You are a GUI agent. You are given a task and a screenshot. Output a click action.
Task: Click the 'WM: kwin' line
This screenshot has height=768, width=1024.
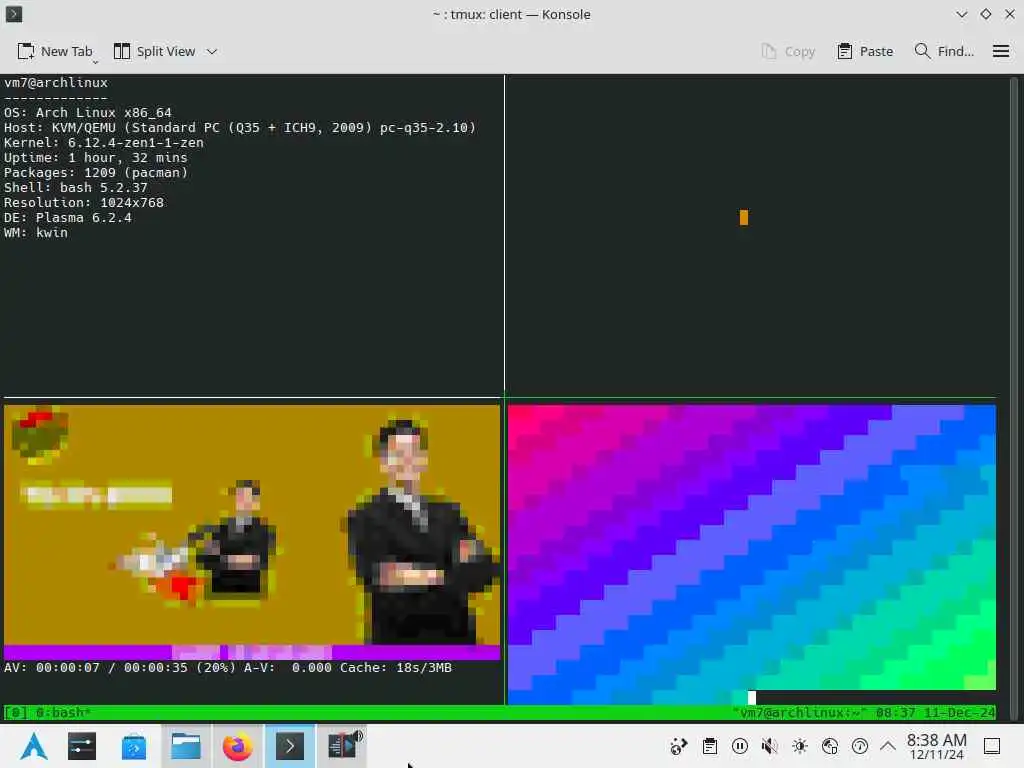click(x=36, y=232)
